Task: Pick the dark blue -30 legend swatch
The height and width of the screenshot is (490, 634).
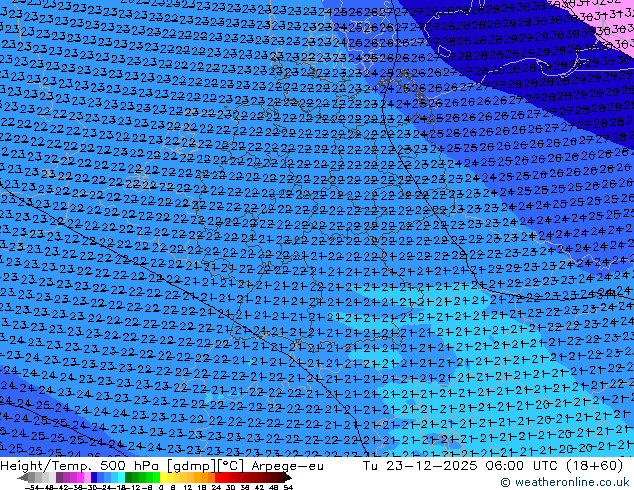Action: [x=94, y=477]
